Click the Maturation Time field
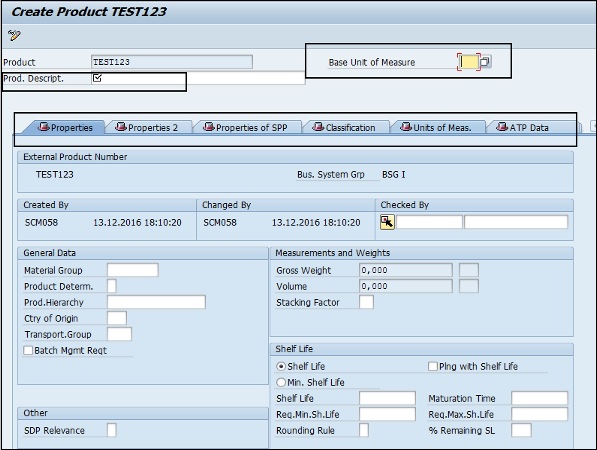The height and width of the screenshot is (450, 597). coord(540,398)
